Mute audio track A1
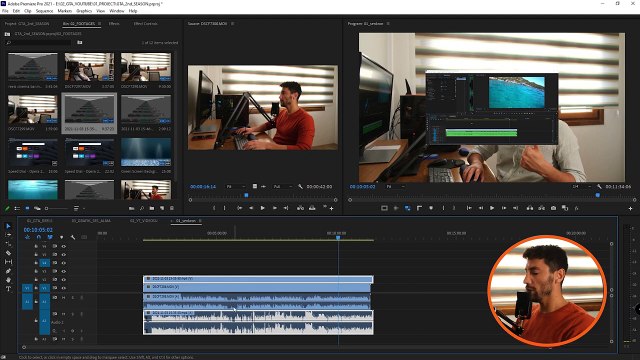640x360 pixels. click(64, 298)
